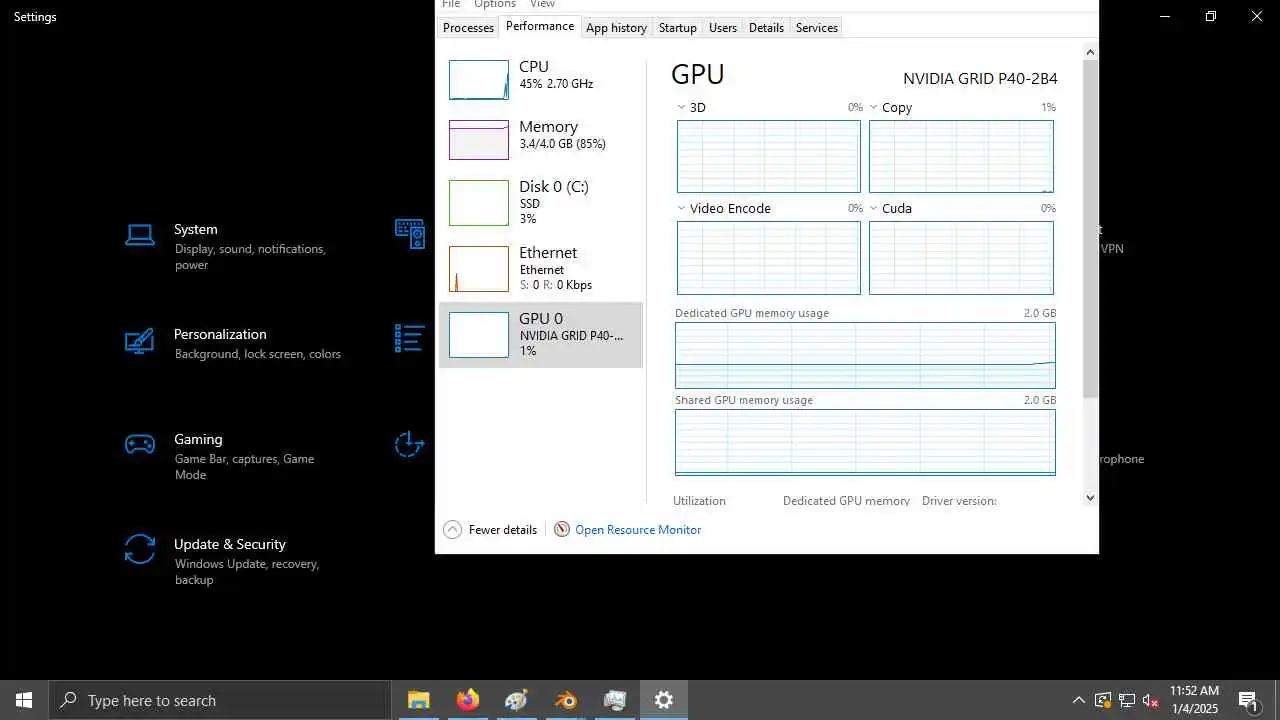The height and width of the screenshot is (720, 1280).
Task: Click the security tray icon beside the tray chevron
Action: [x=1102, y=700]
